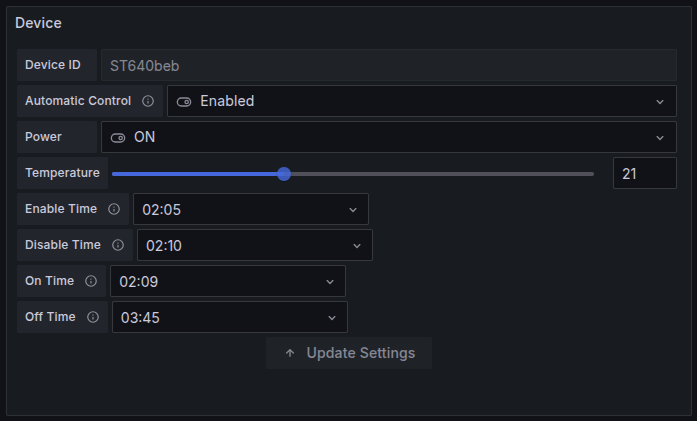This screenshot has height=421, width=697.
Task: Click the upload arrow icon on Update Settings
Action: click(x=290, y=353)
